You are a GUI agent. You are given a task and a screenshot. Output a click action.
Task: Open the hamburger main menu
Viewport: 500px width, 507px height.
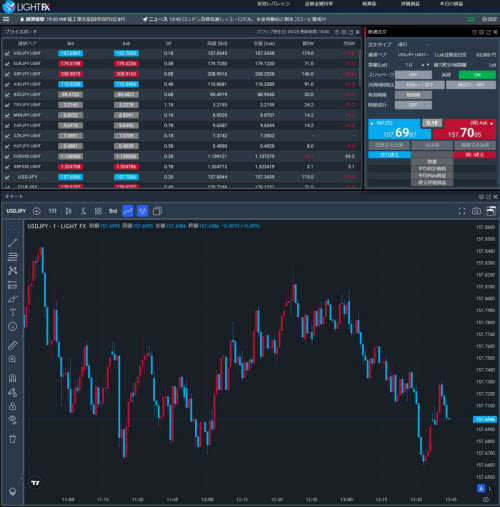coord(6,19)
